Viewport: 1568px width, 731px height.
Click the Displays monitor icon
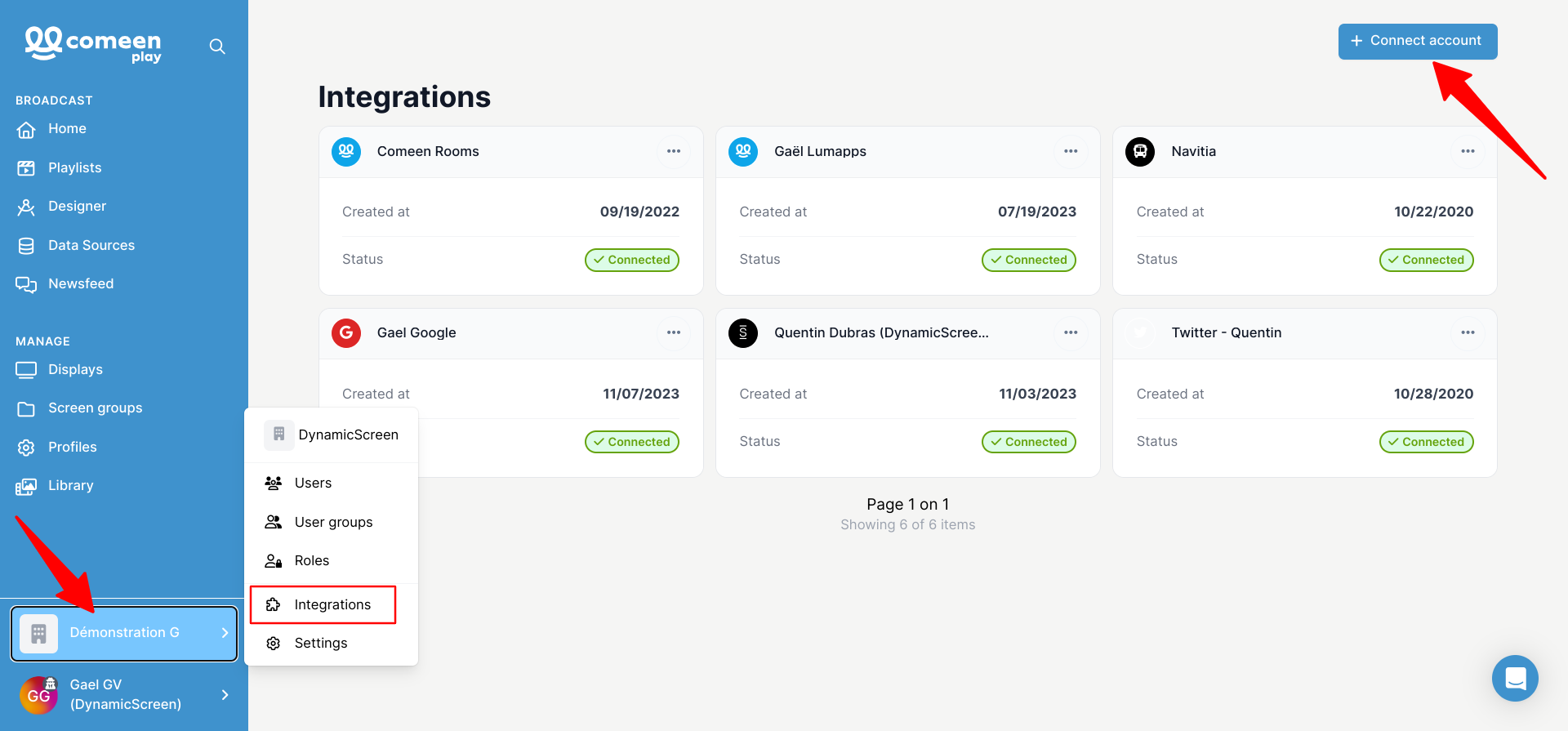tap(26, 370)
